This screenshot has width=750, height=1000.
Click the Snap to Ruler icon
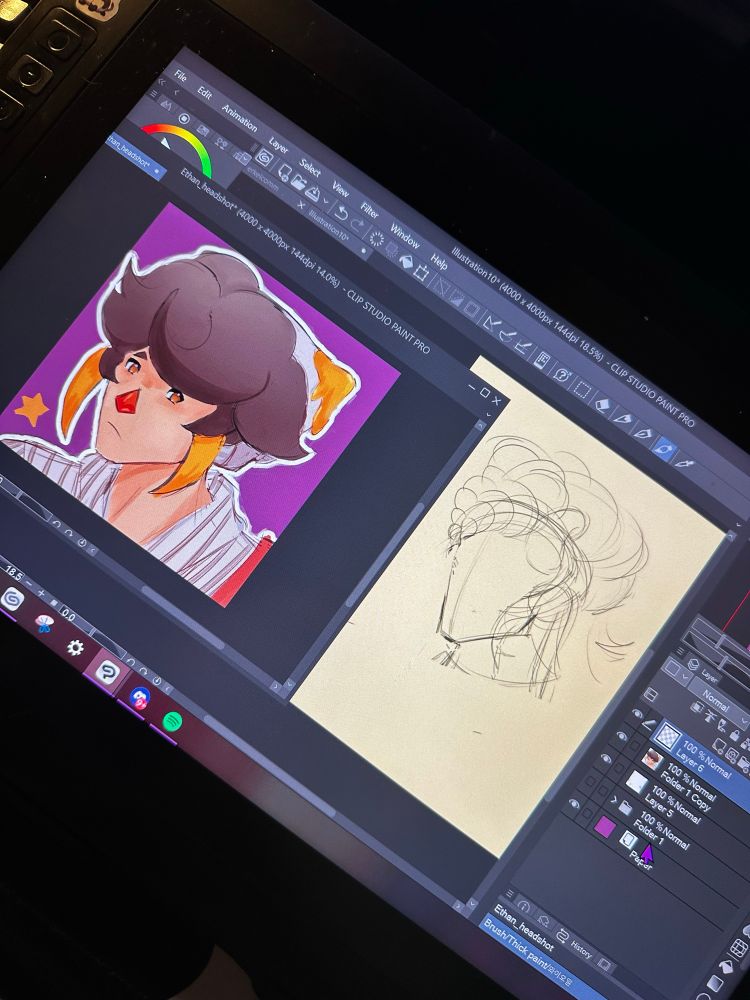(x=491, y=323)
